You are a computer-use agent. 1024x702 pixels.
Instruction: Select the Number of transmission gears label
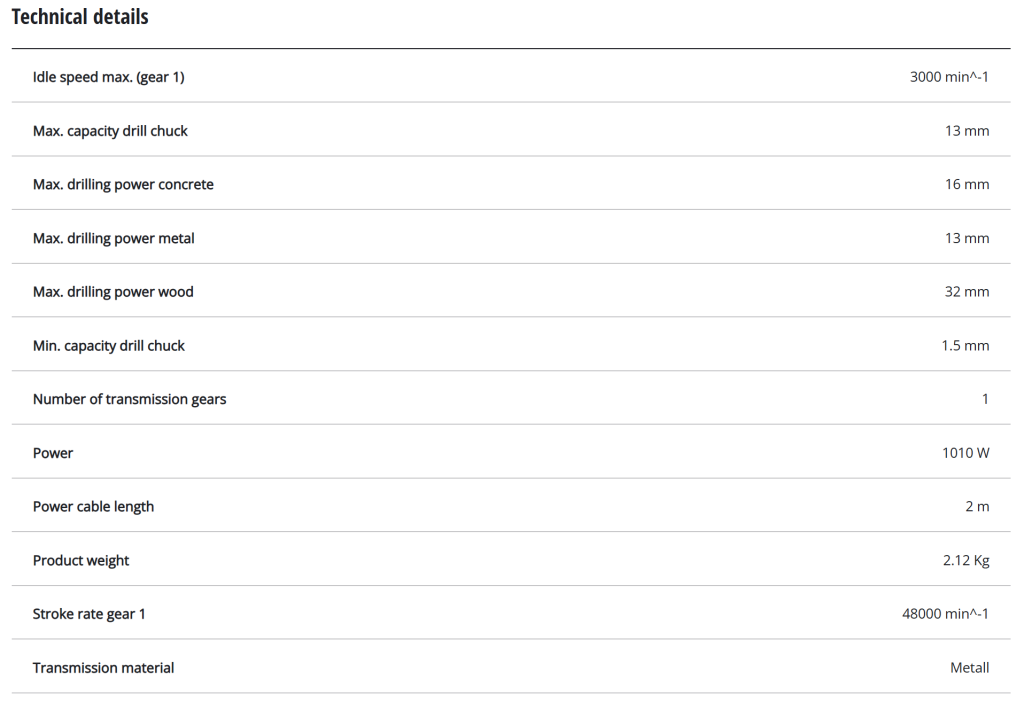coord(129,399)
